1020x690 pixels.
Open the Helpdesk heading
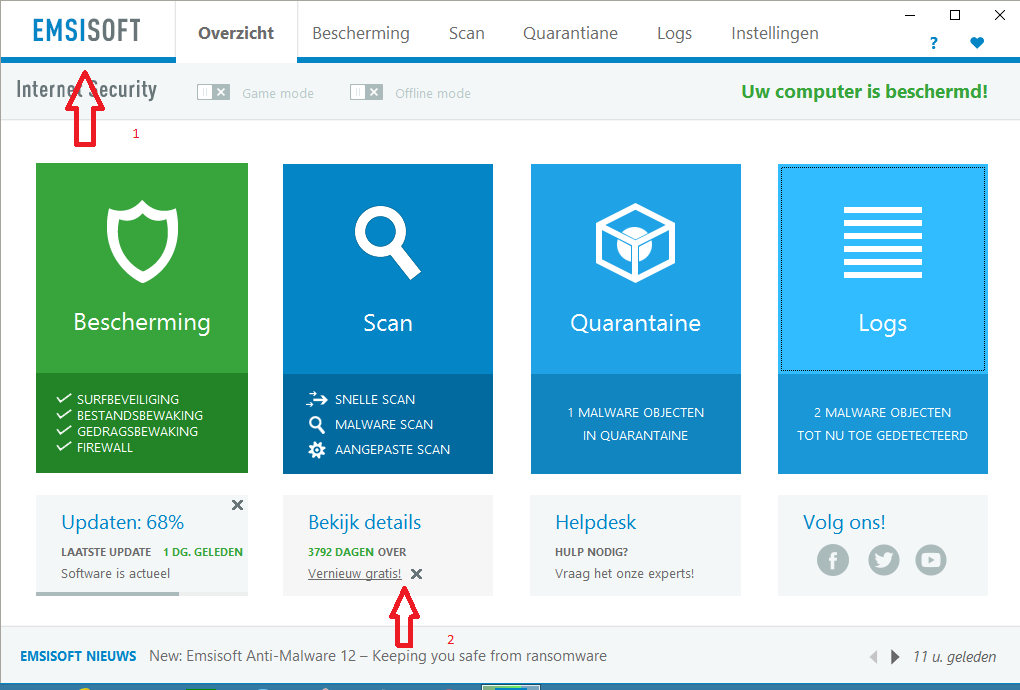pyautogui.click(x=595, y=522)
